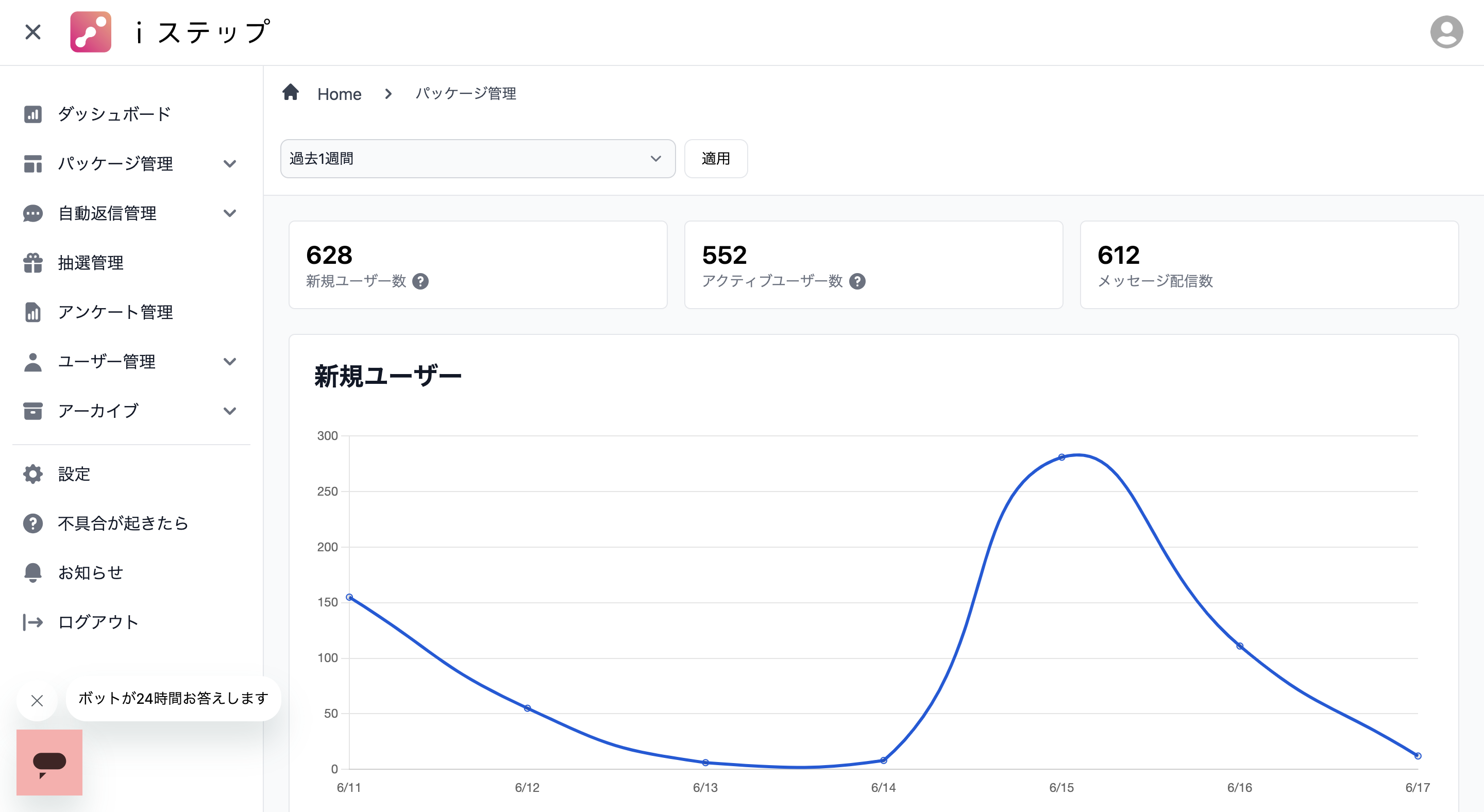Click the iステップ pink logo icon
The width and height of the screenshot is (1484, 812).
coord(91,32)
